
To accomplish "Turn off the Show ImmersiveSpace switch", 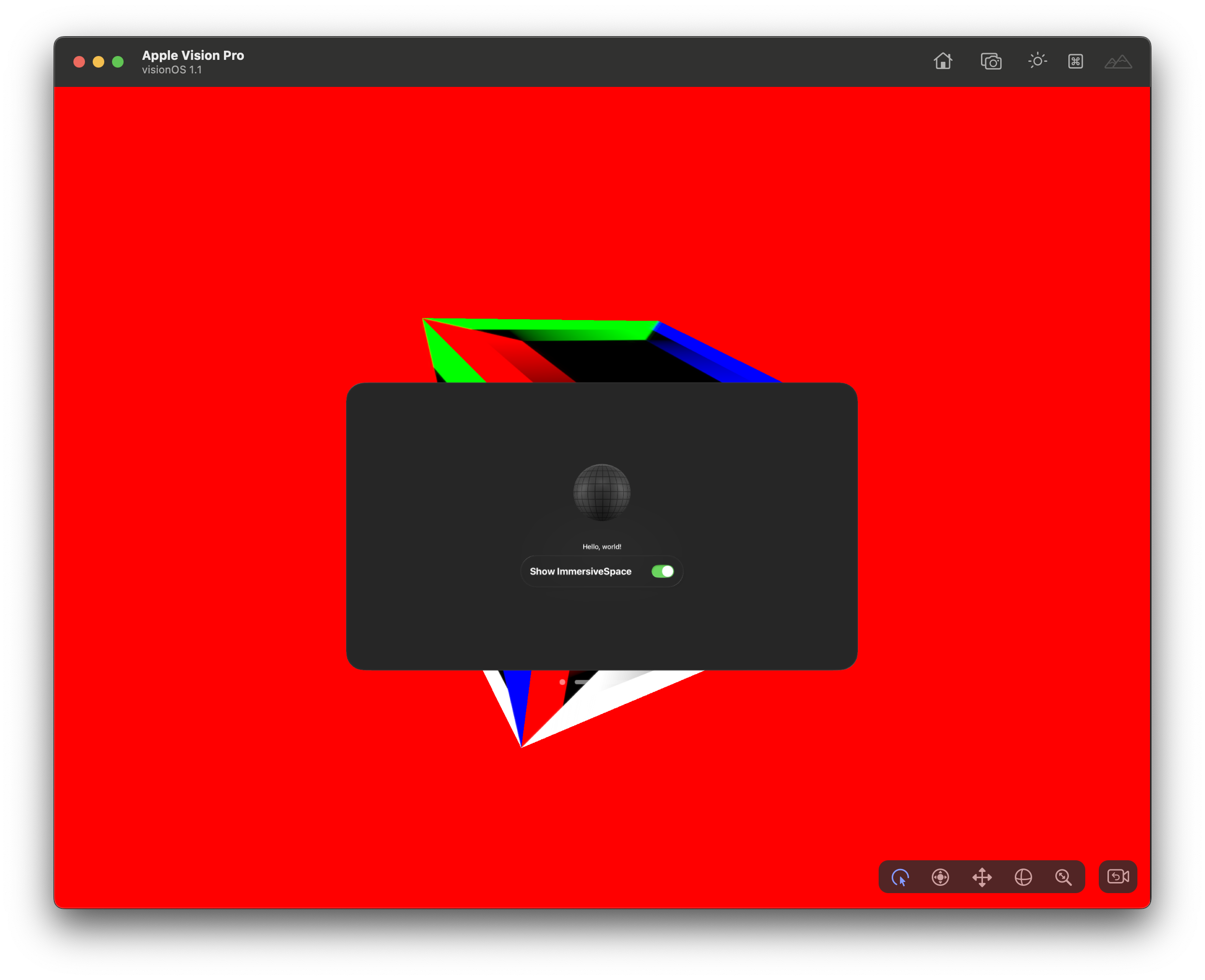I will 662,571.
